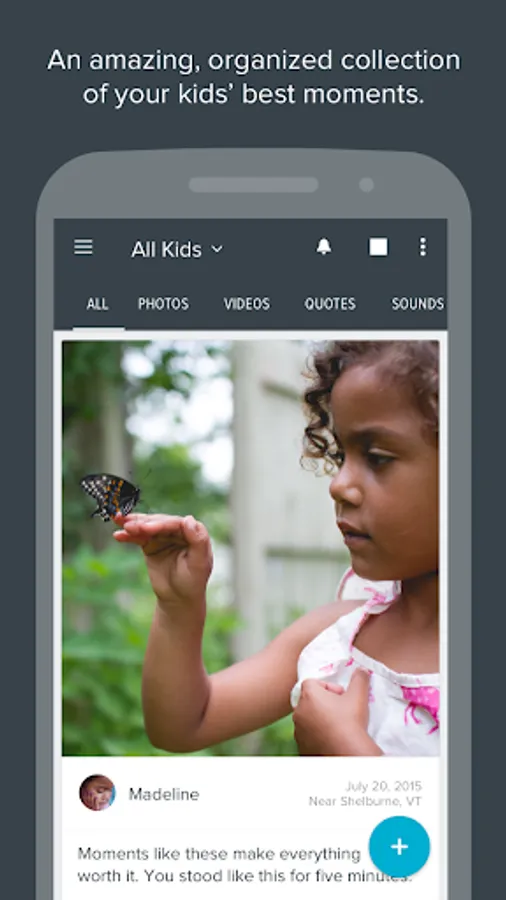Tap the phone's earpiece speaker bar

[x=254, y=184]
